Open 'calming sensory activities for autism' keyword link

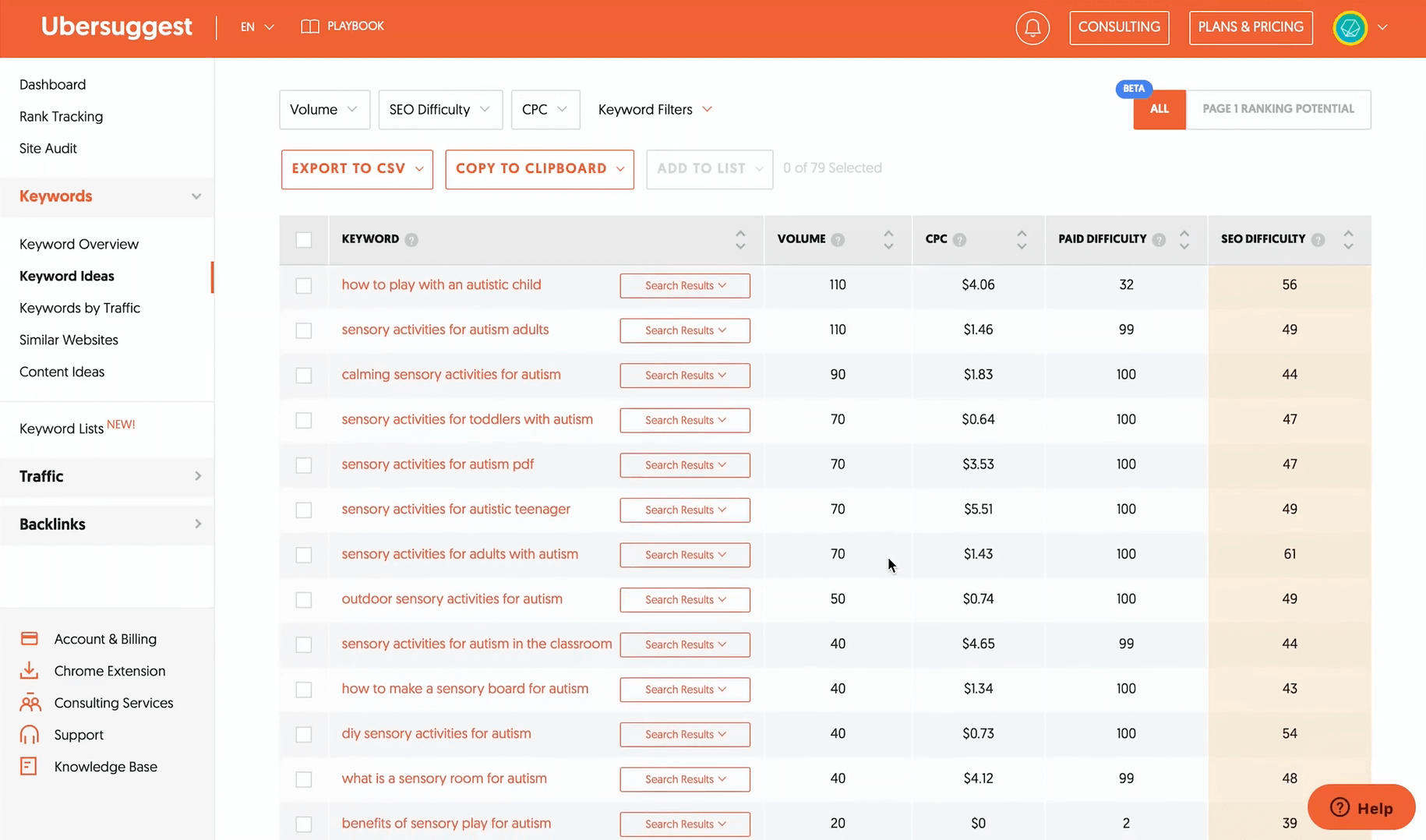click(x=450, y=375)
